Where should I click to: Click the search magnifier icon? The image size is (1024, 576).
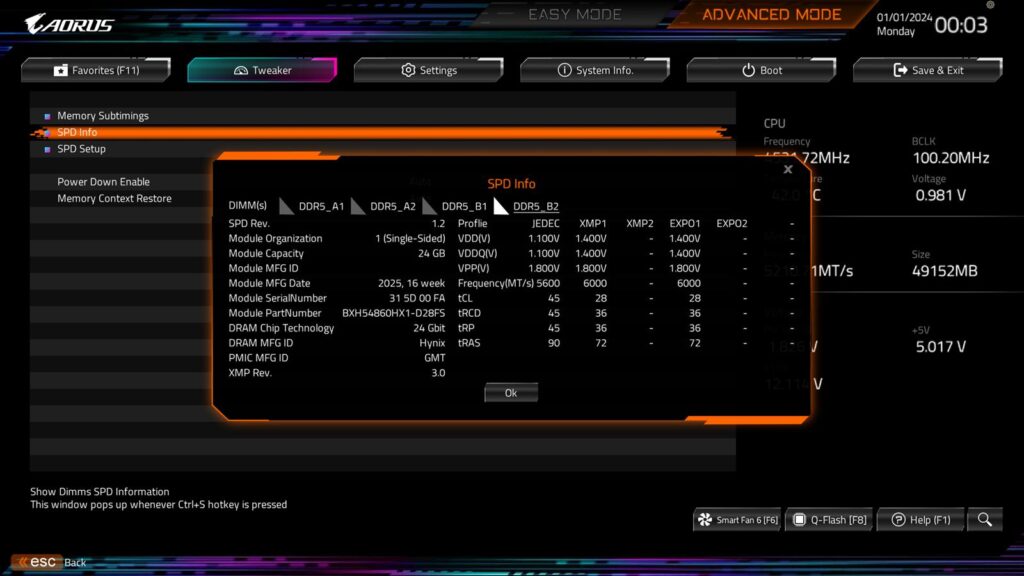pyautogui.click(x=985, y=520)
